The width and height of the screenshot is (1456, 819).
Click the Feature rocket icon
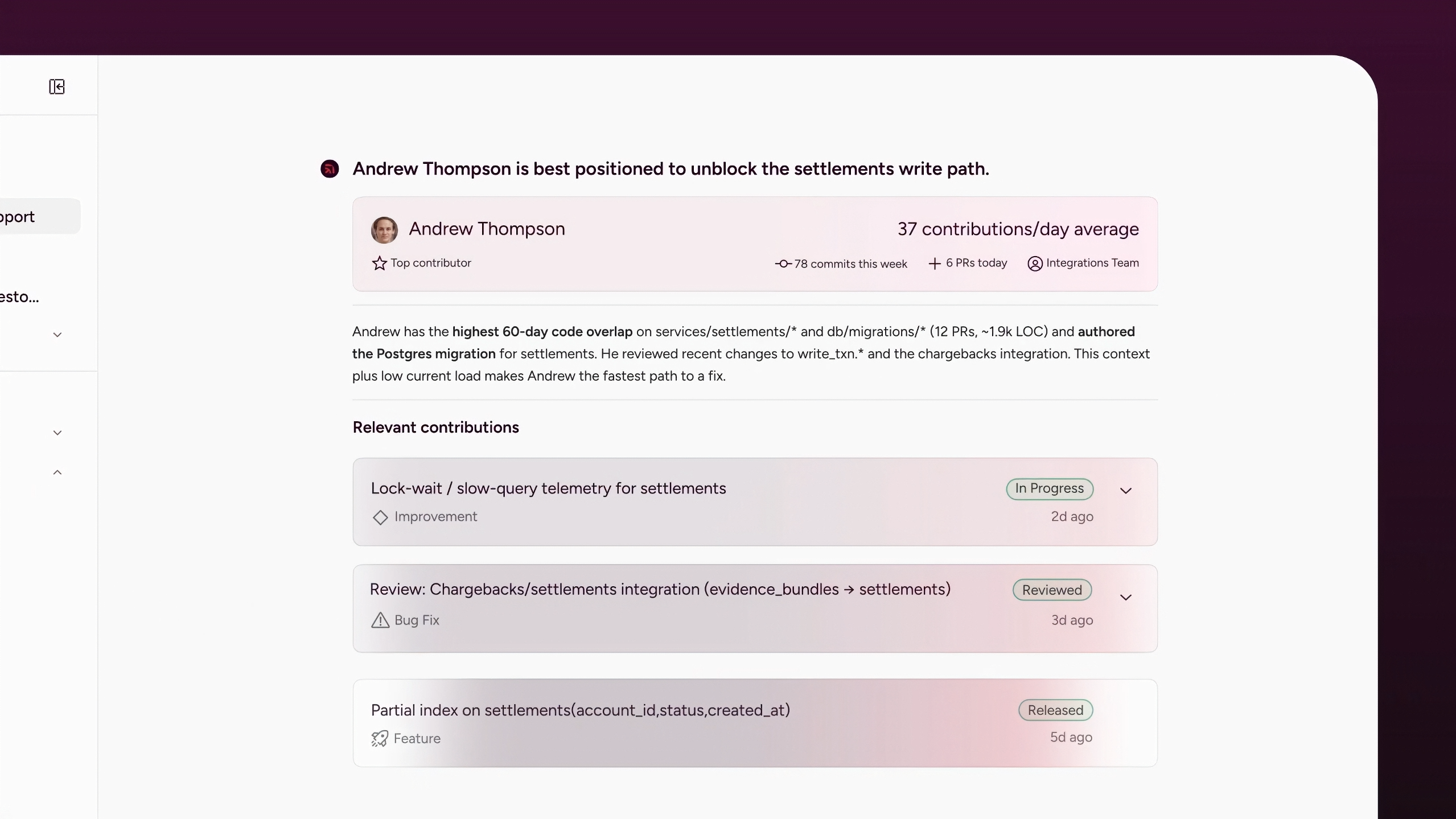point(380,739)
